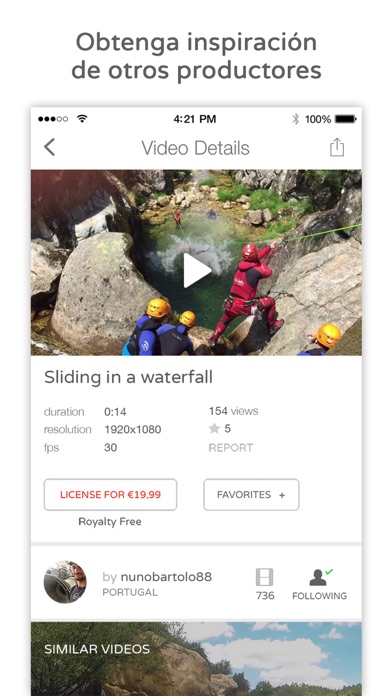Tap the Bluetooth status icon
The image size is (392, 696).
296,119
